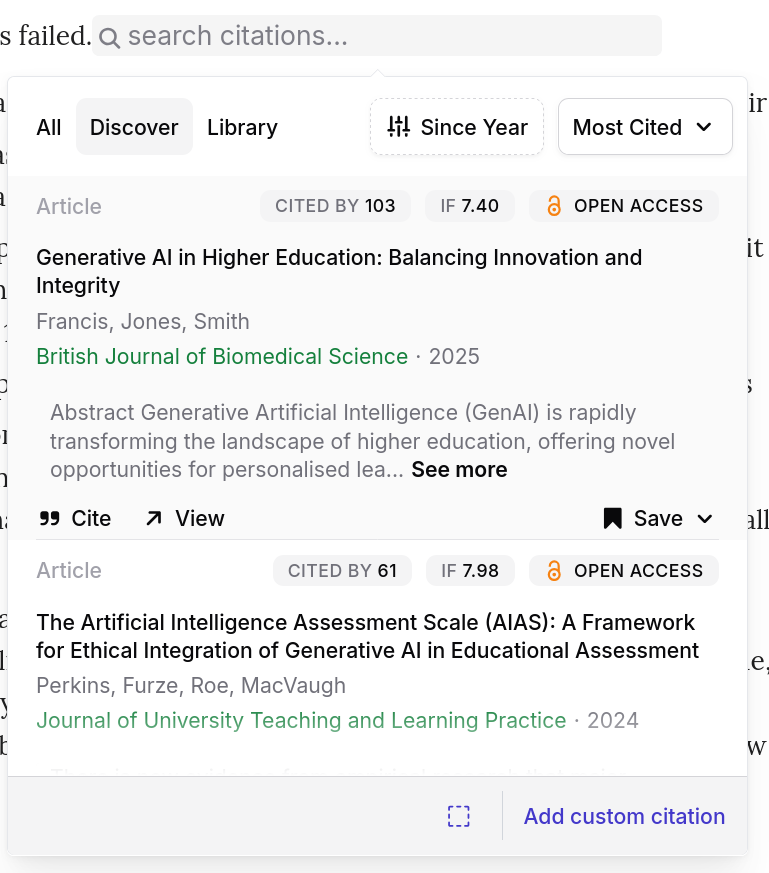Image resolution: width=769 pixels, height=873 pixels.
Task: Click the Since Year filter button
Action: [457, 127]
